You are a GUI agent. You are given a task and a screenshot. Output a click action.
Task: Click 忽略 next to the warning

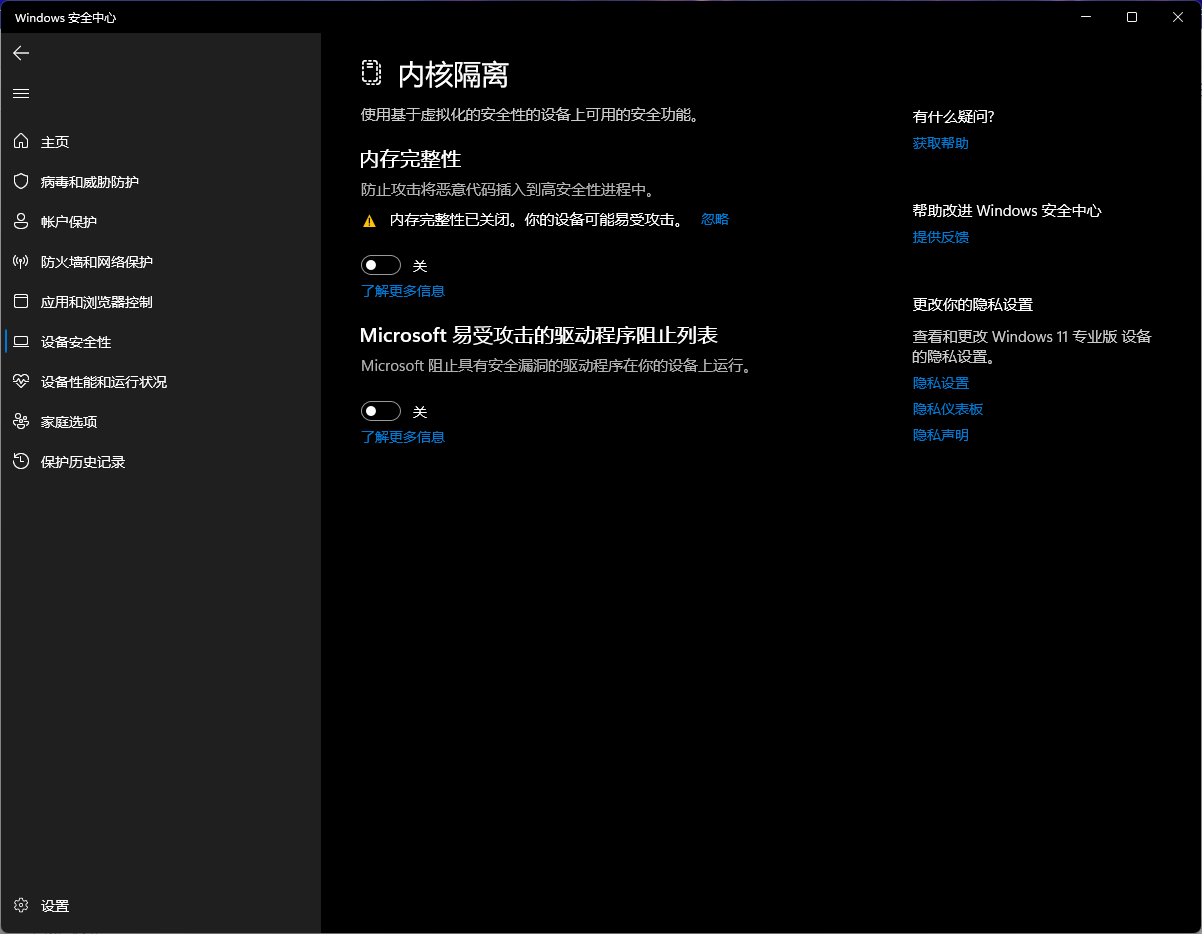(715, 219)
